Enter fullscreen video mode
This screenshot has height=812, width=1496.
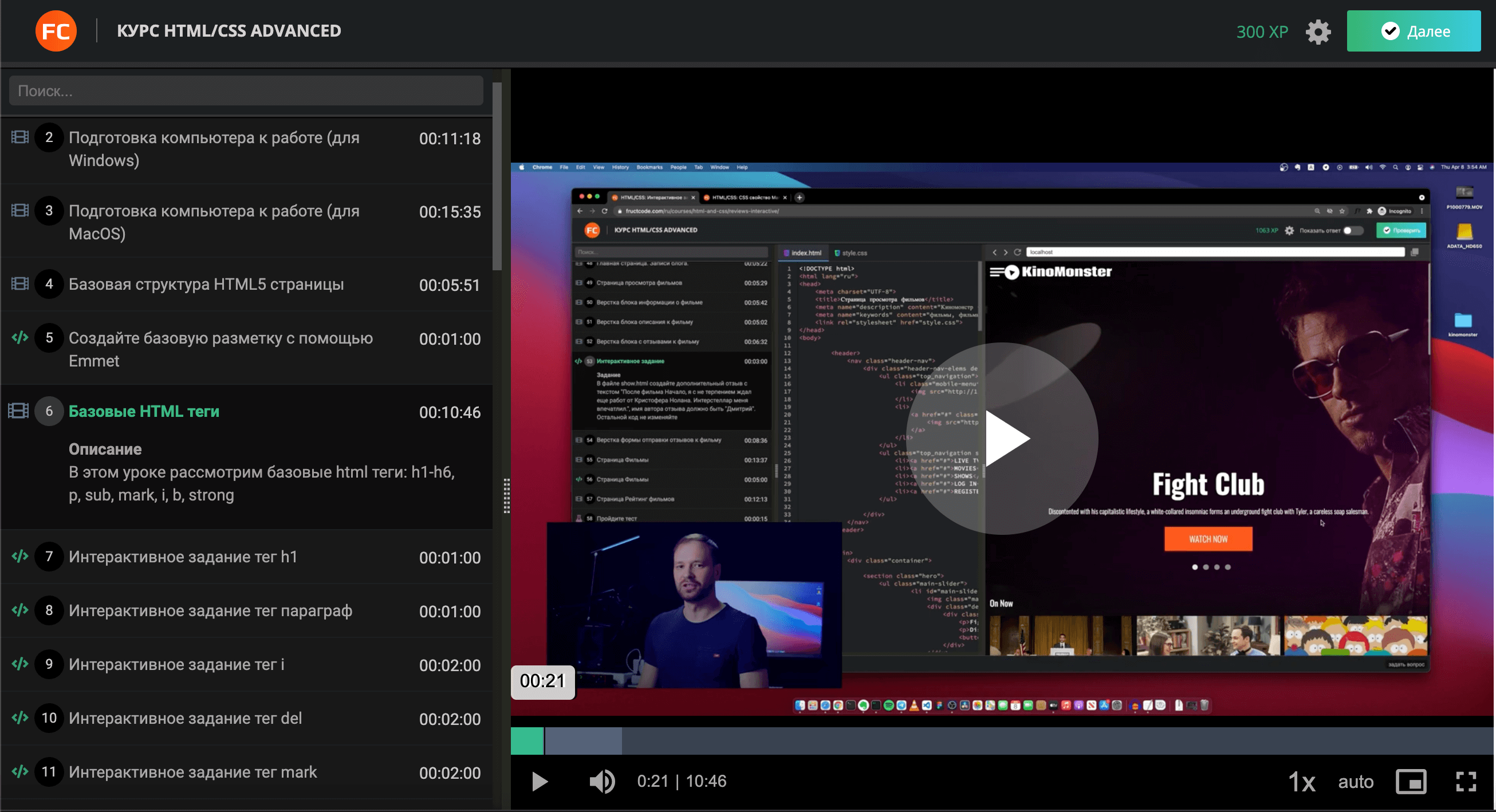click(1466, 782)
